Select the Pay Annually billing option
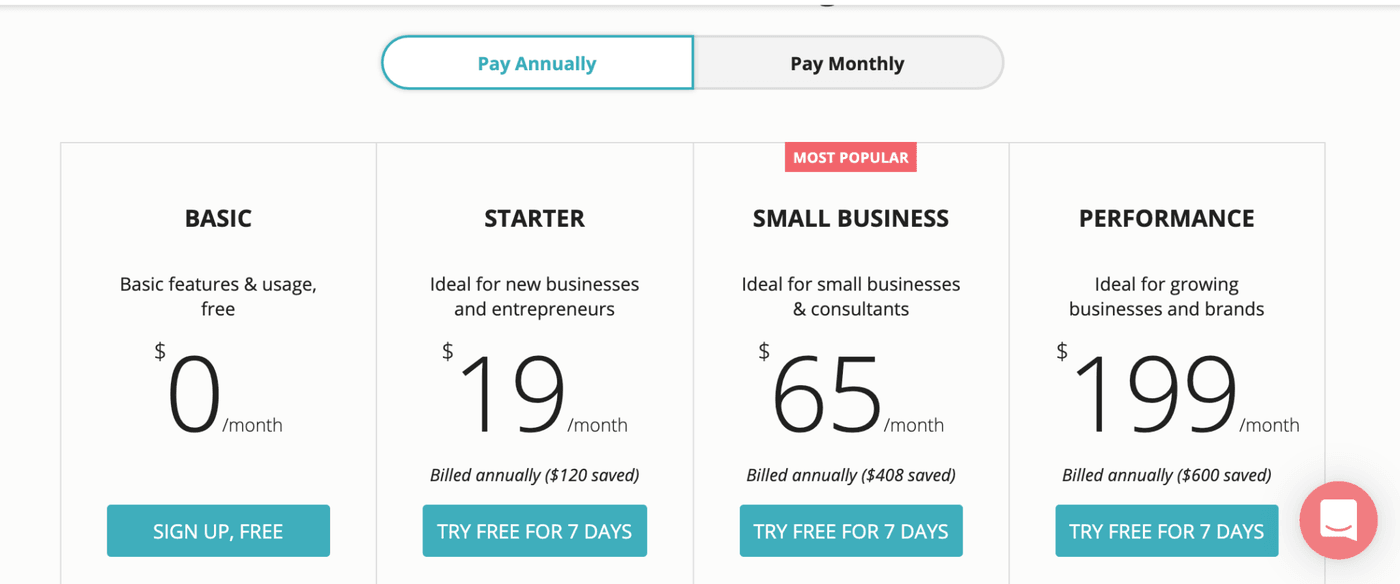The height and width of the screenshot is (584, 1400). click(537, 63)
